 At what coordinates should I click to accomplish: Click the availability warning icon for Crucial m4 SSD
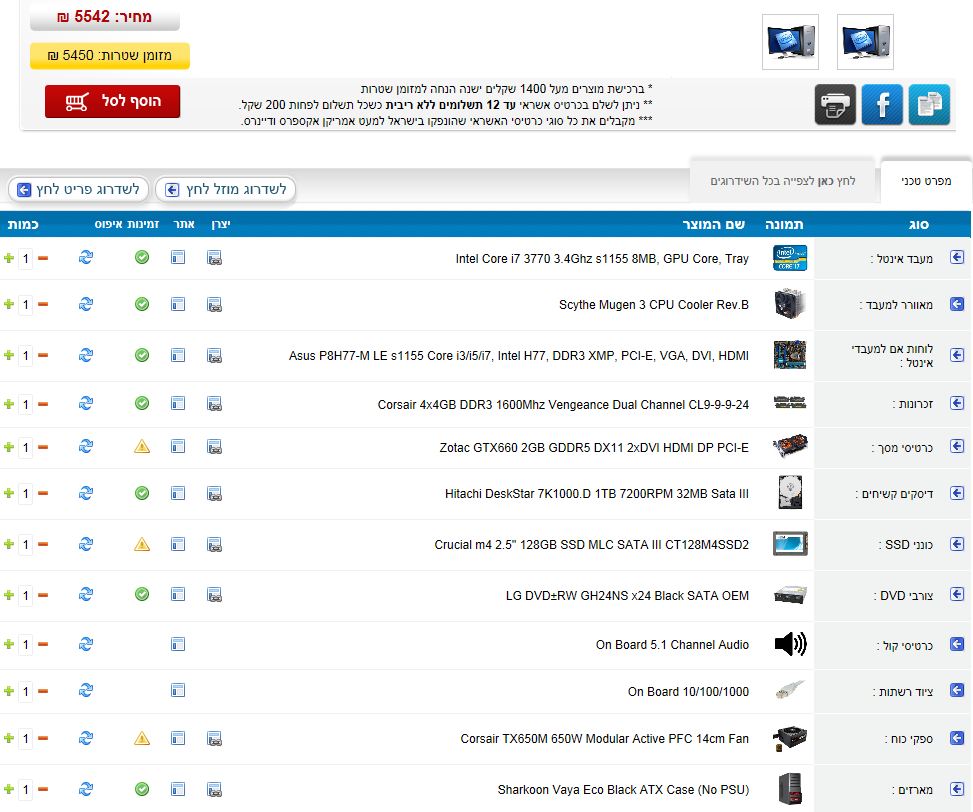click(142, 544)
